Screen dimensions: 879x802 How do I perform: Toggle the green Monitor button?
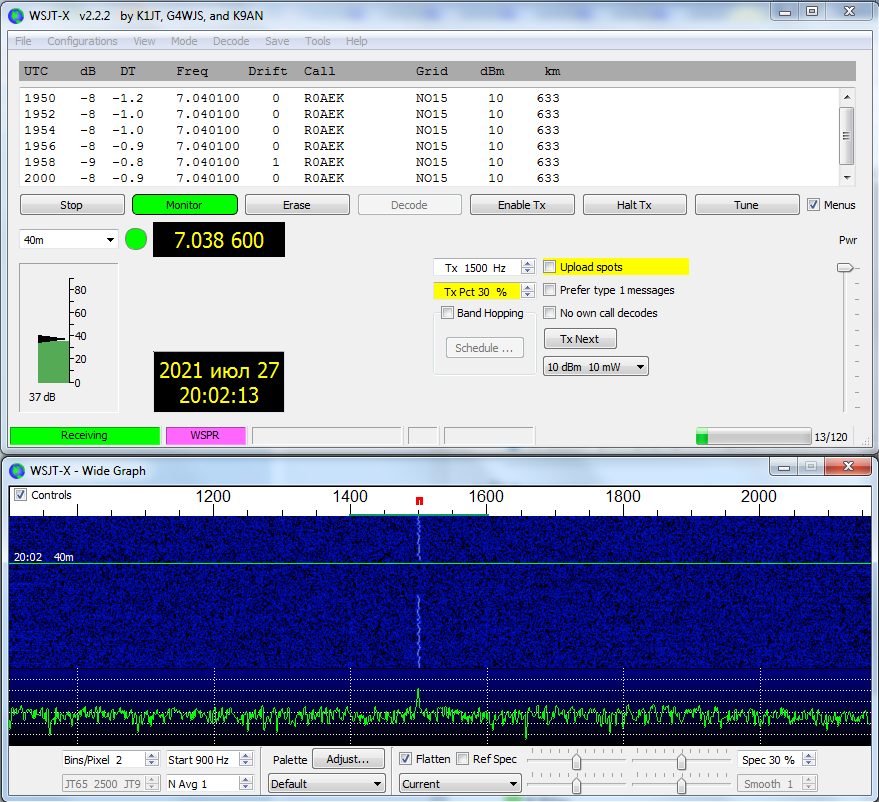184,205
